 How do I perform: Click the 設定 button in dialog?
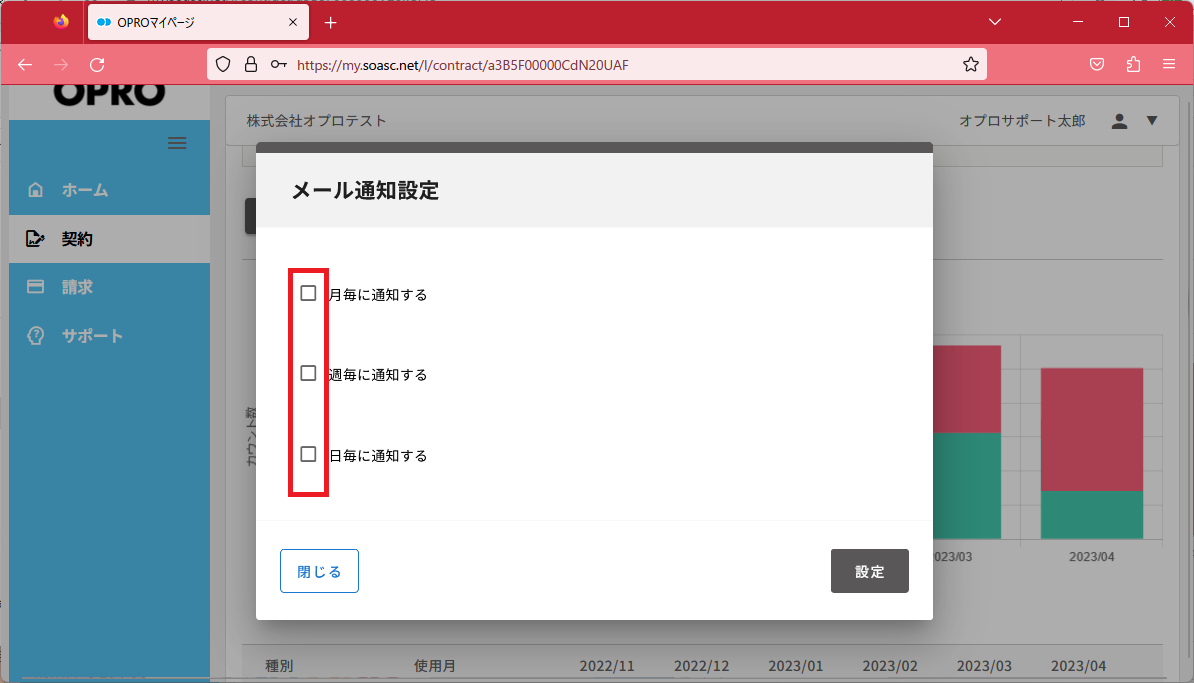click(869, 571)
